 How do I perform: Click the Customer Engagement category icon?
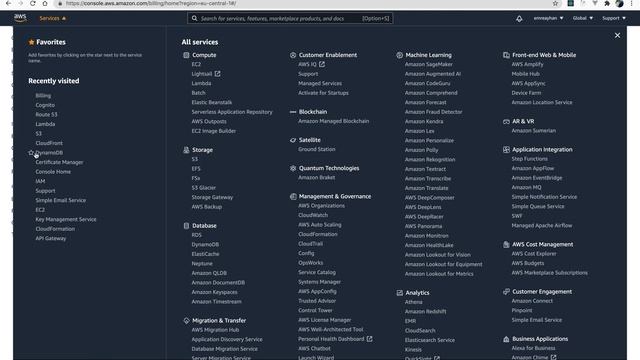[506, 291]
